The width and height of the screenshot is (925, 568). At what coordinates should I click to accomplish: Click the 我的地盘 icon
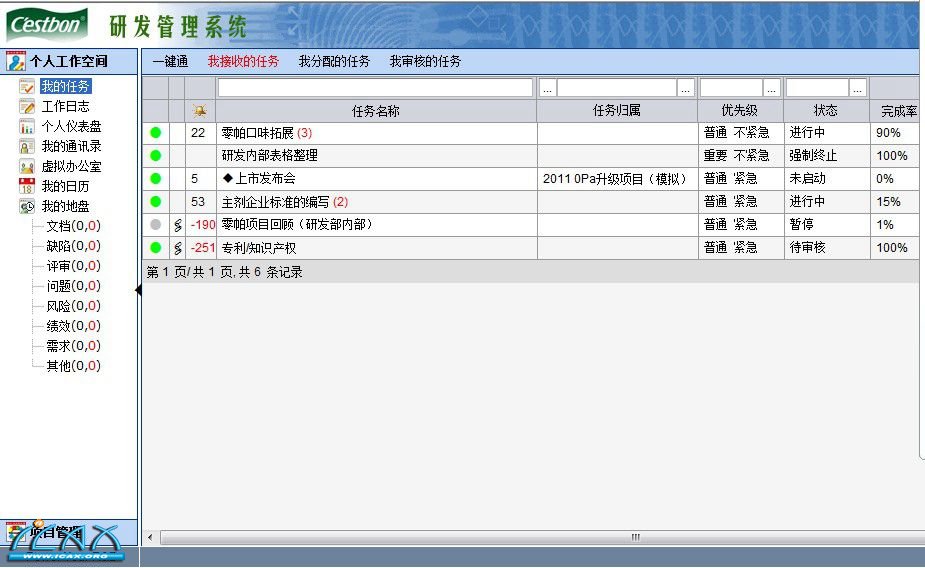pyautogui.click(x=27, y=206)
